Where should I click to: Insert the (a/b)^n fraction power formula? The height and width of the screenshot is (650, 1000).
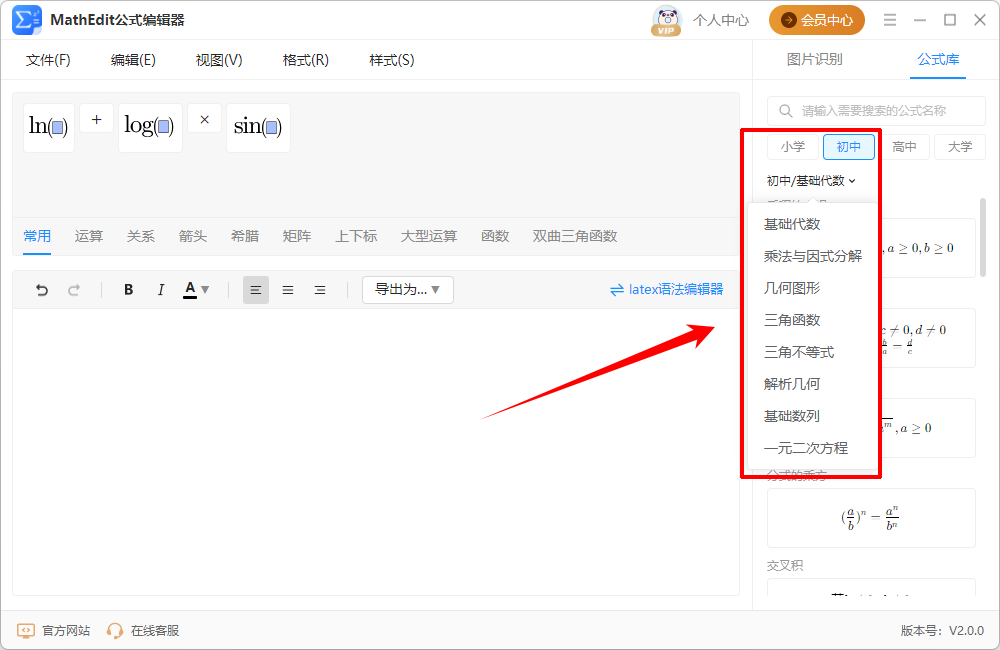[871, 518]
